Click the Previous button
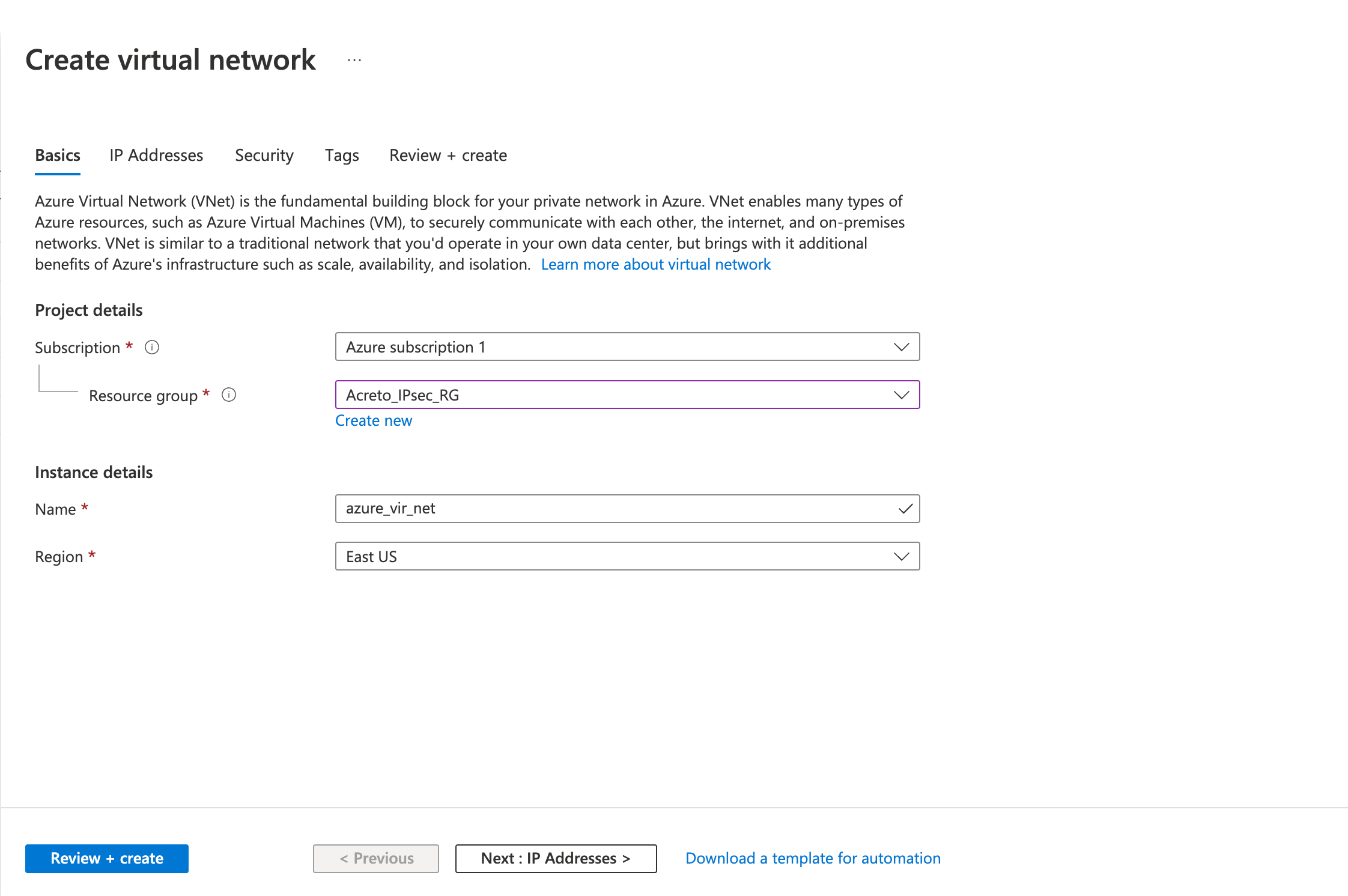The image size is (1348, 896). [x=376, y=858]
